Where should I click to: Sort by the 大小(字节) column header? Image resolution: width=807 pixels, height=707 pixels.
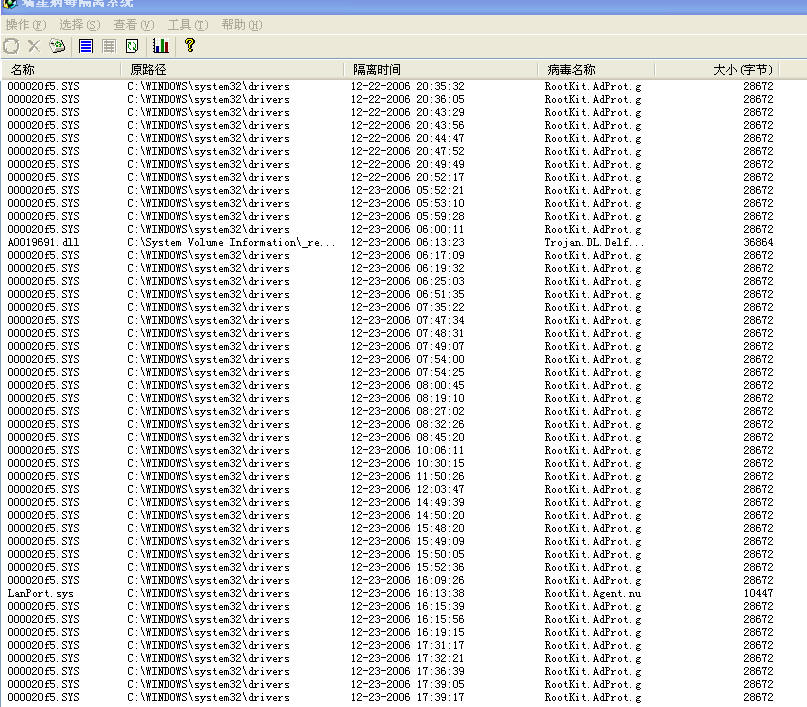click(742, 70)
